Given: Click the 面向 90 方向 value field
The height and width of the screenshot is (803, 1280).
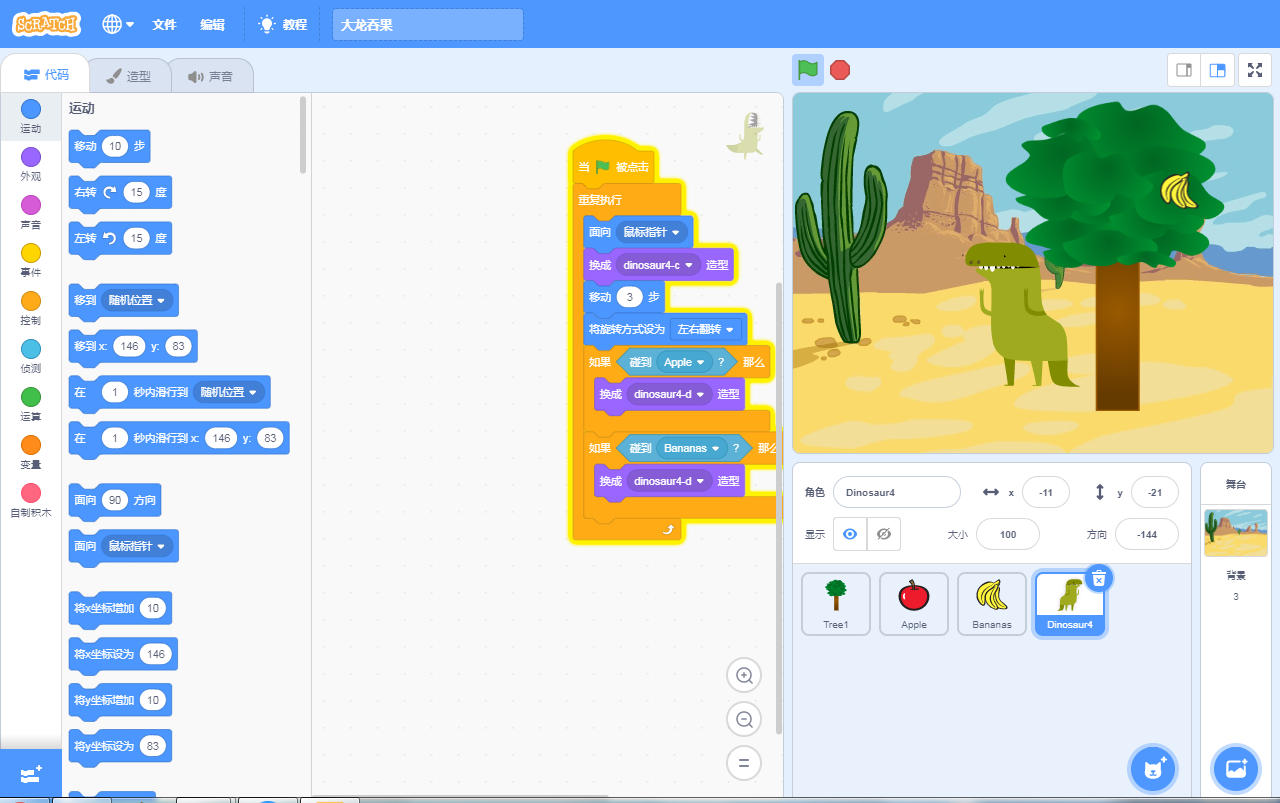Looking at the screenshot, I should click(x=116, y=500).
